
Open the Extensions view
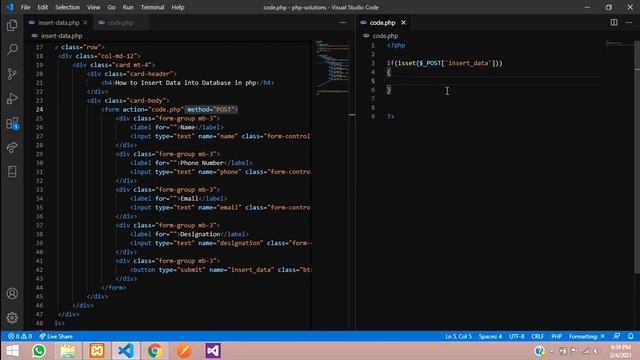(12, 123)
